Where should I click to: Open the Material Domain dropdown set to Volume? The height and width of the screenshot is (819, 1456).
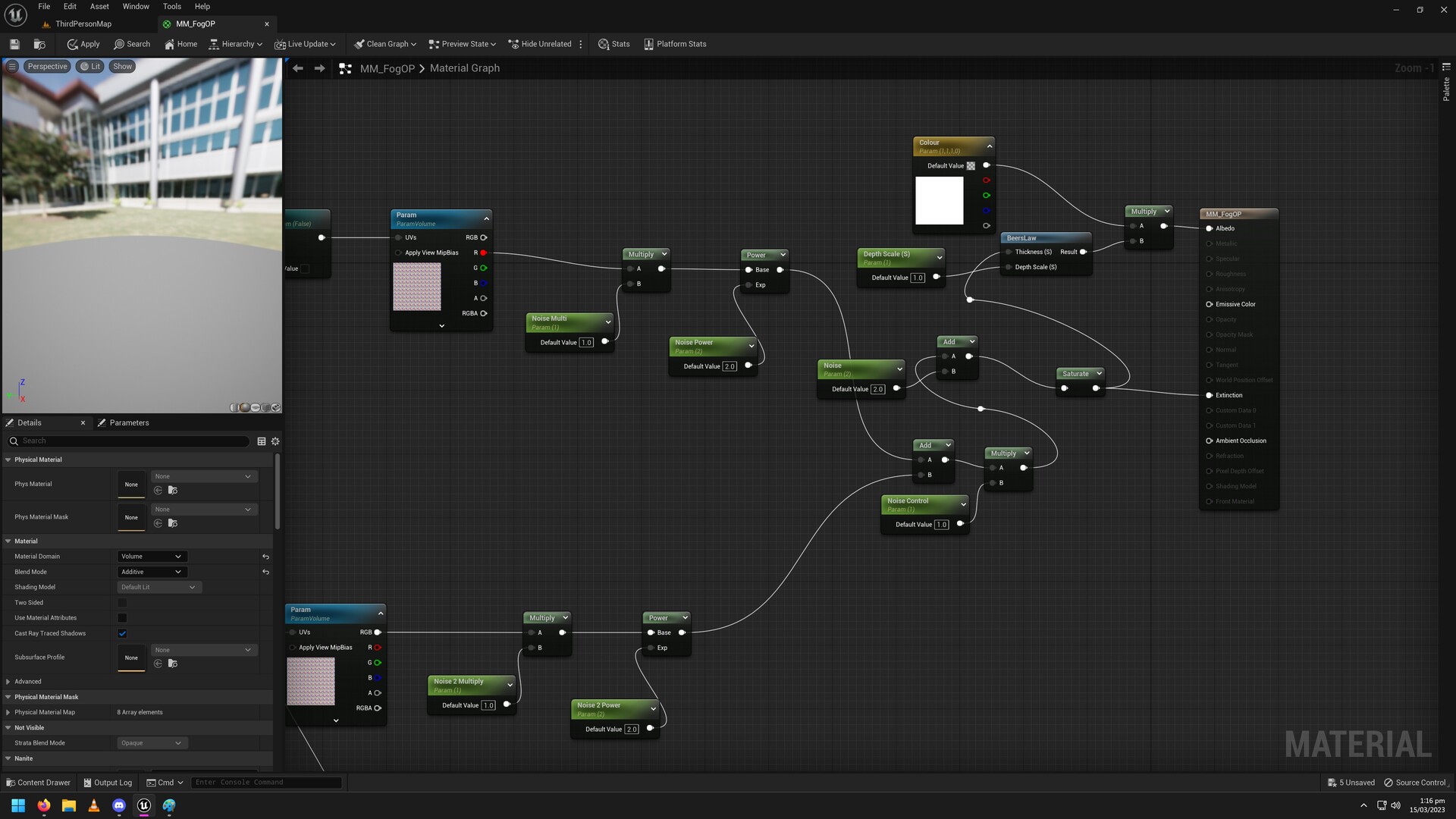coord(151,556)
